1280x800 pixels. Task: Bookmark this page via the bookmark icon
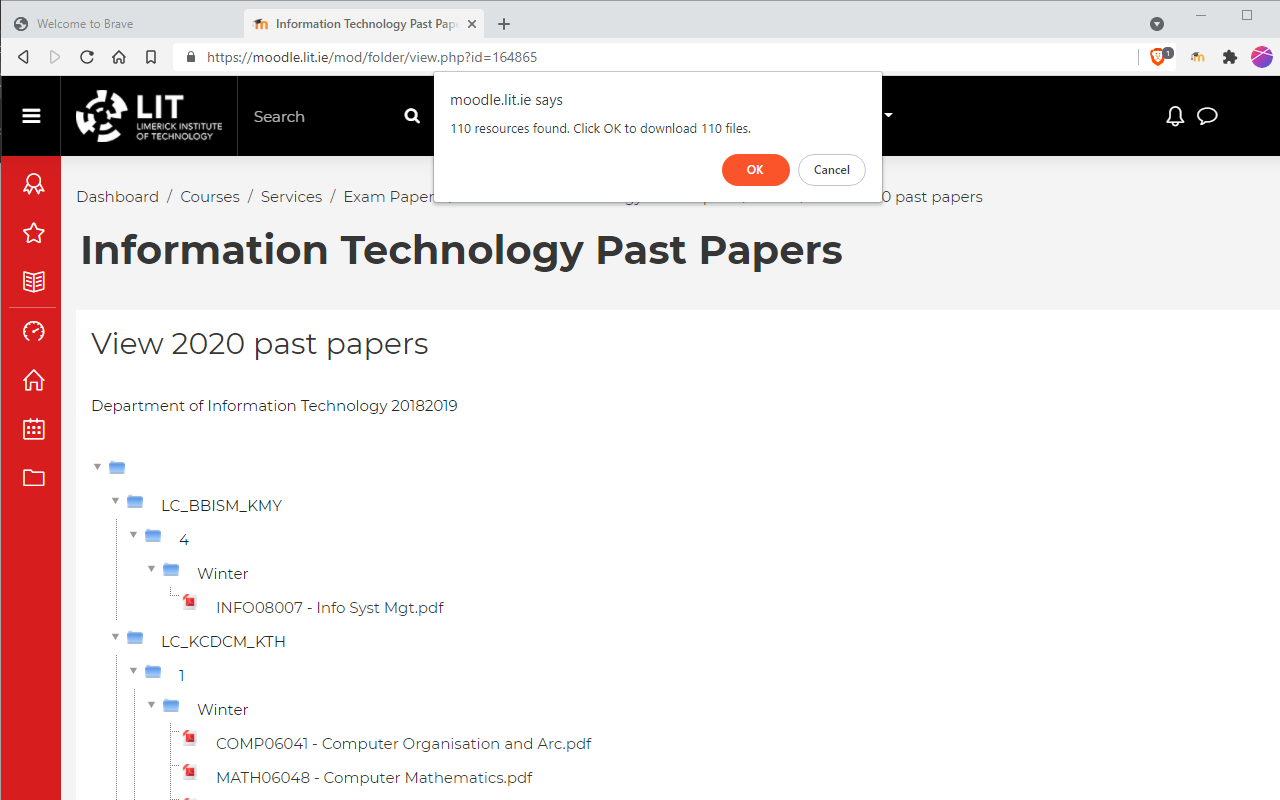(x=151, y=57)
